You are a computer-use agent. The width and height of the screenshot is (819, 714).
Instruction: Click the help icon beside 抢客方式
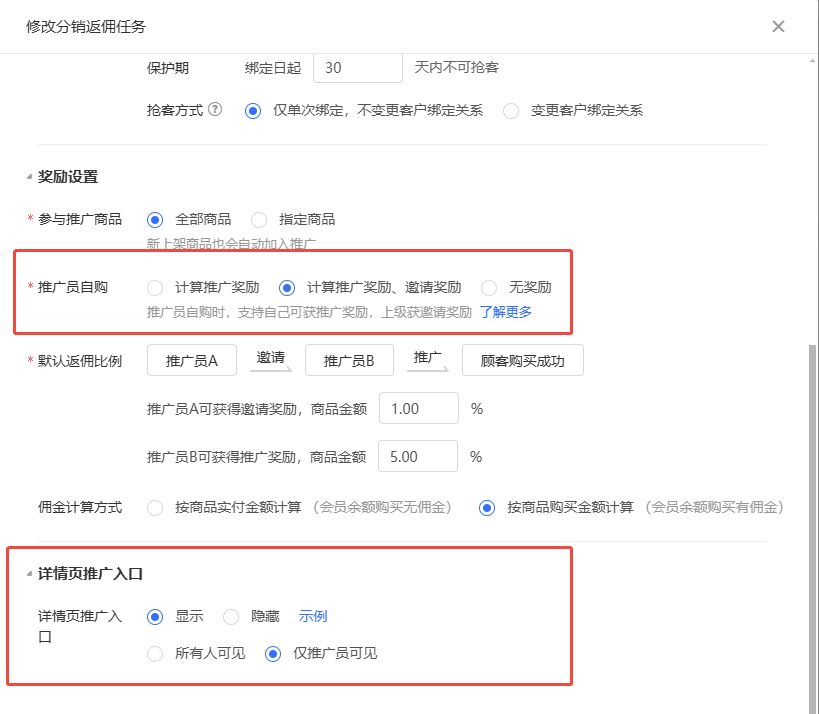pyautogui.click(x=215, y=111)
